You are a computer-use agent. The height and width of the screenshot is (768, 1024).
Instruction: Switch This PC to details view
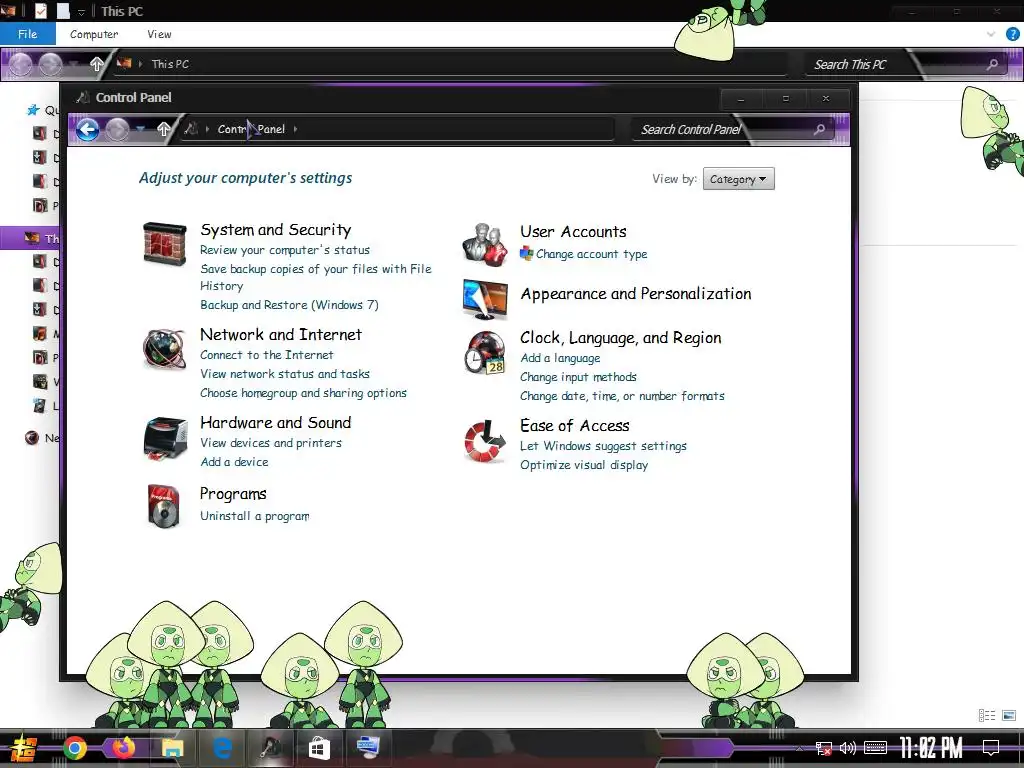[987, 716]
